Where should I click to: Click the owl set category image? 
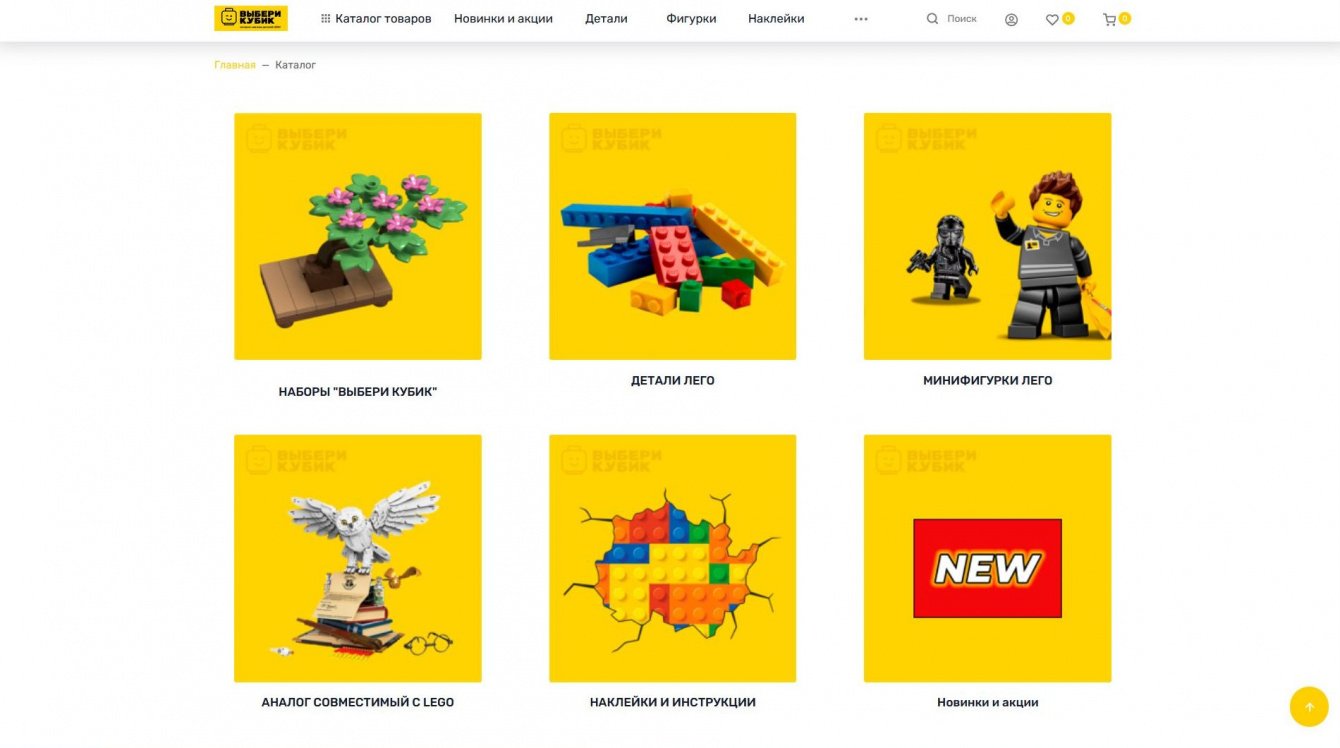point(358,558)
